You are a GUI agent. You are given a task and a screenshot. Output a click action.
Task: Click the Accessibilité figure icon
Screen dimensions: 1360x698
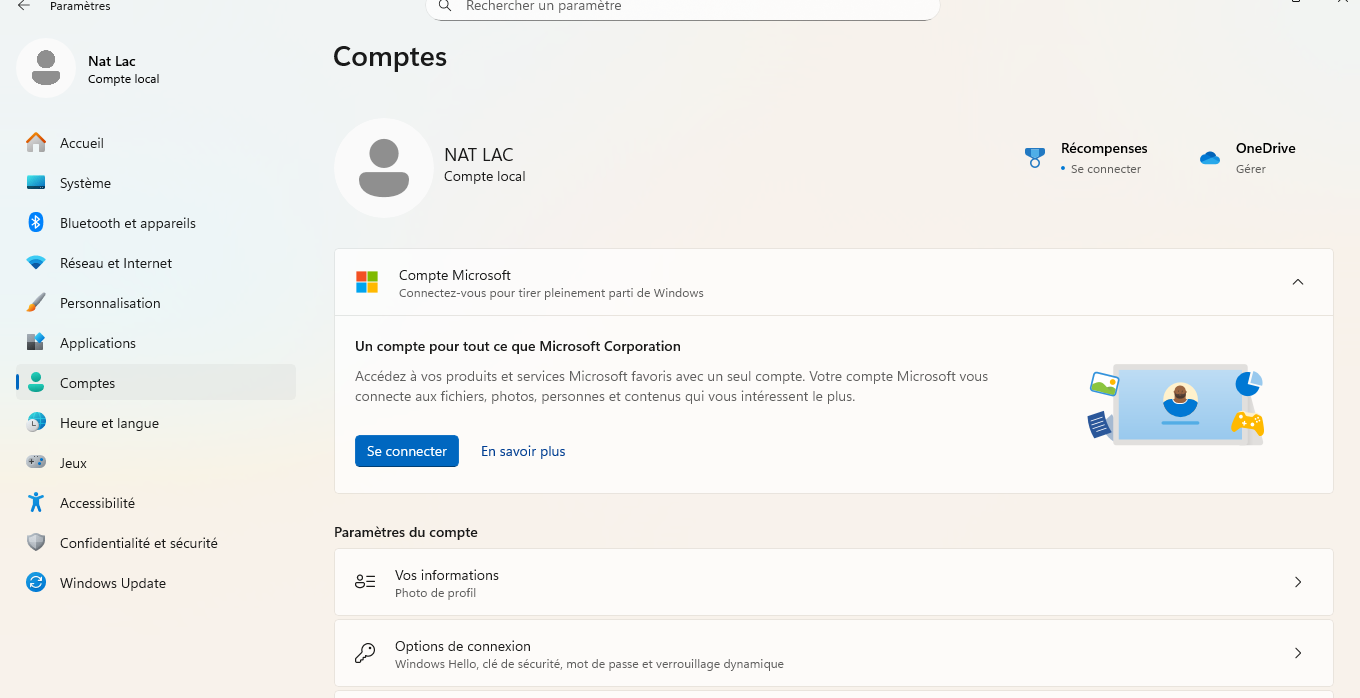coord(36,503)
